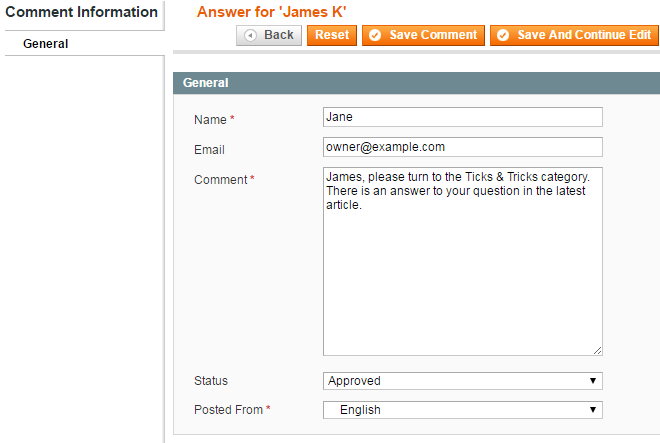660x443 pixels.
Task: Open the Posted From dropdown showing English
Action: 462,410
